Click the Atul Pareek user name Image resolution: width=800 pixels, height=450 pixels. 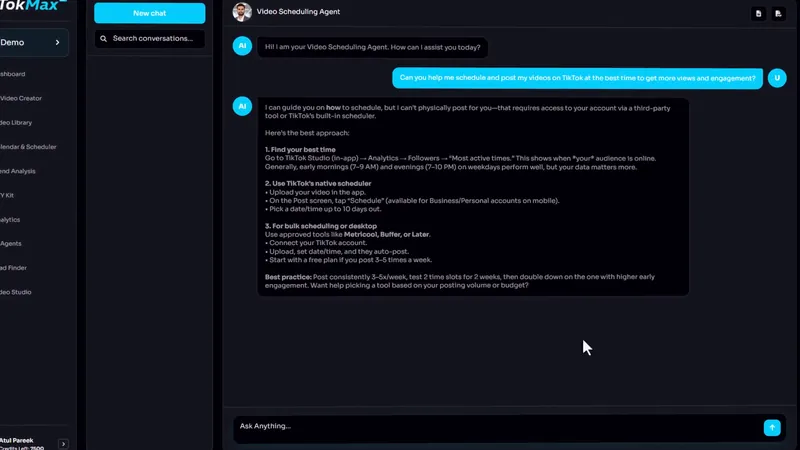[x=16, y=440]
